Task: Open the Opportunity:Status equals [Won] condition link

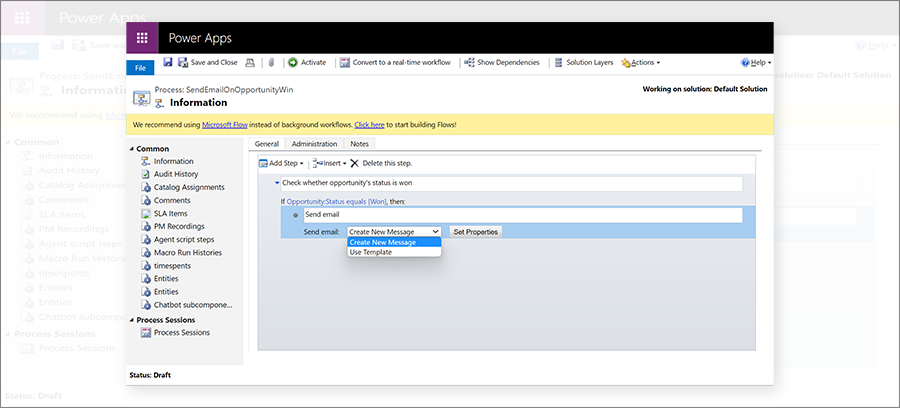Action: coord(337,201)
